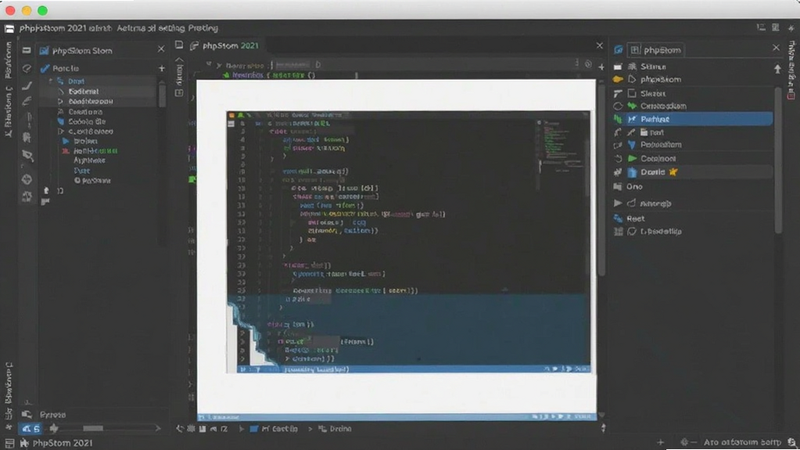Toggle the square checkbox on the third right-panel row

tap(632, 93)
